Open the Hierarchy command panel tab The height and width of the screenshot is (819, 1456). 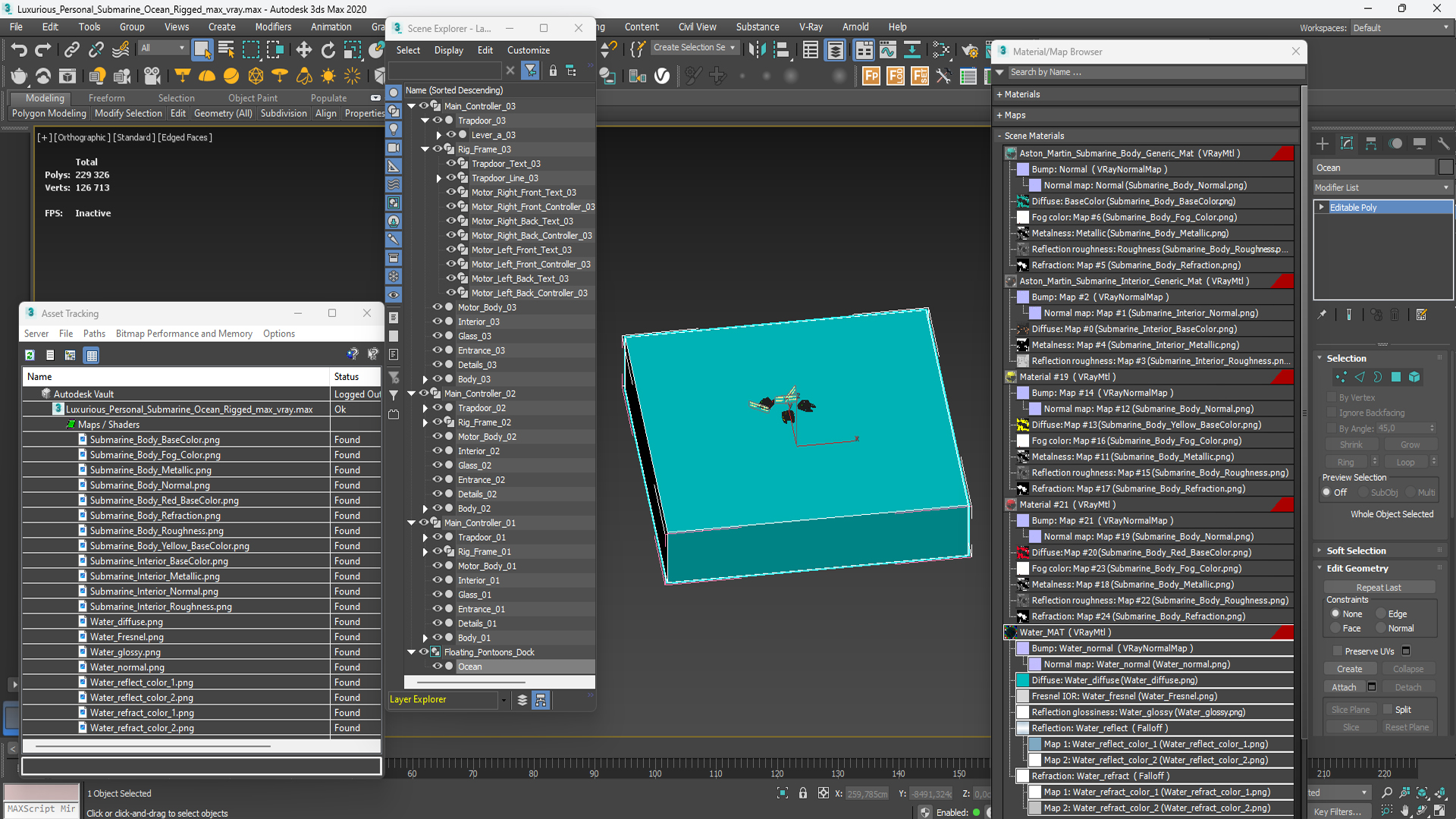pyautogui.click(x=1371, y=144)
